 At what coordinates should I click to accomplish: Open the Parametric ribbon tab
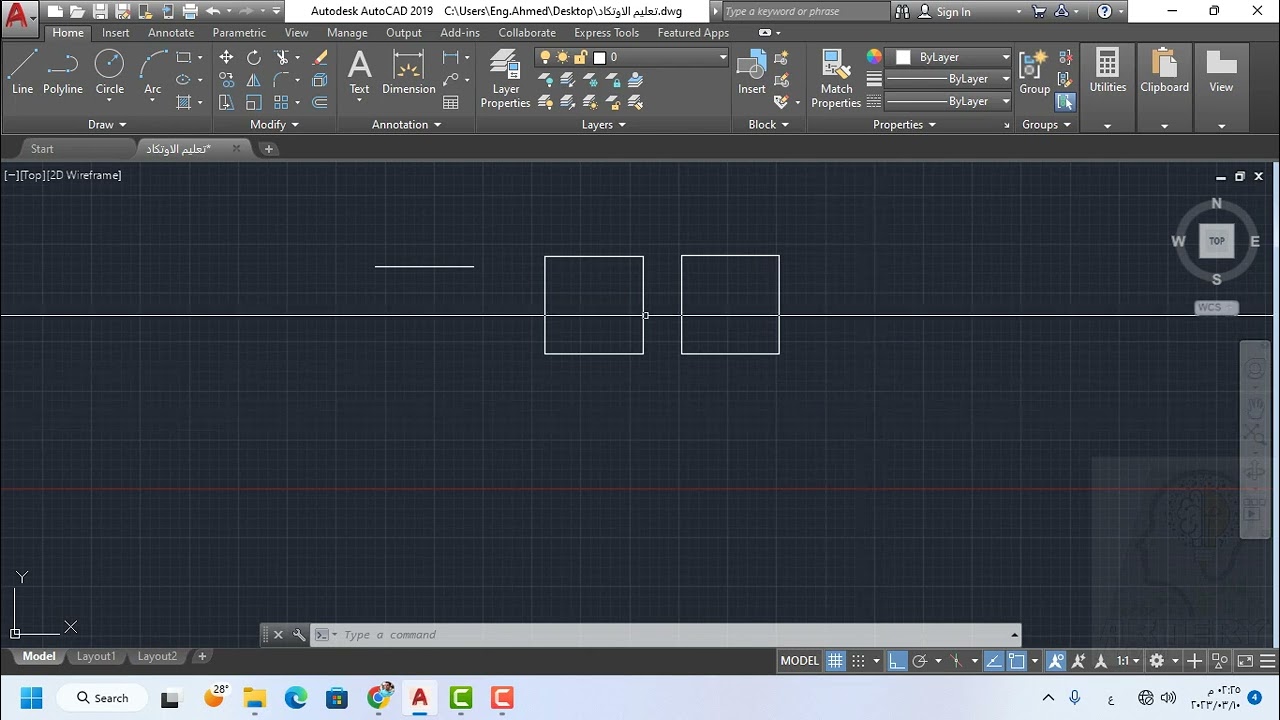click(239, 33)
